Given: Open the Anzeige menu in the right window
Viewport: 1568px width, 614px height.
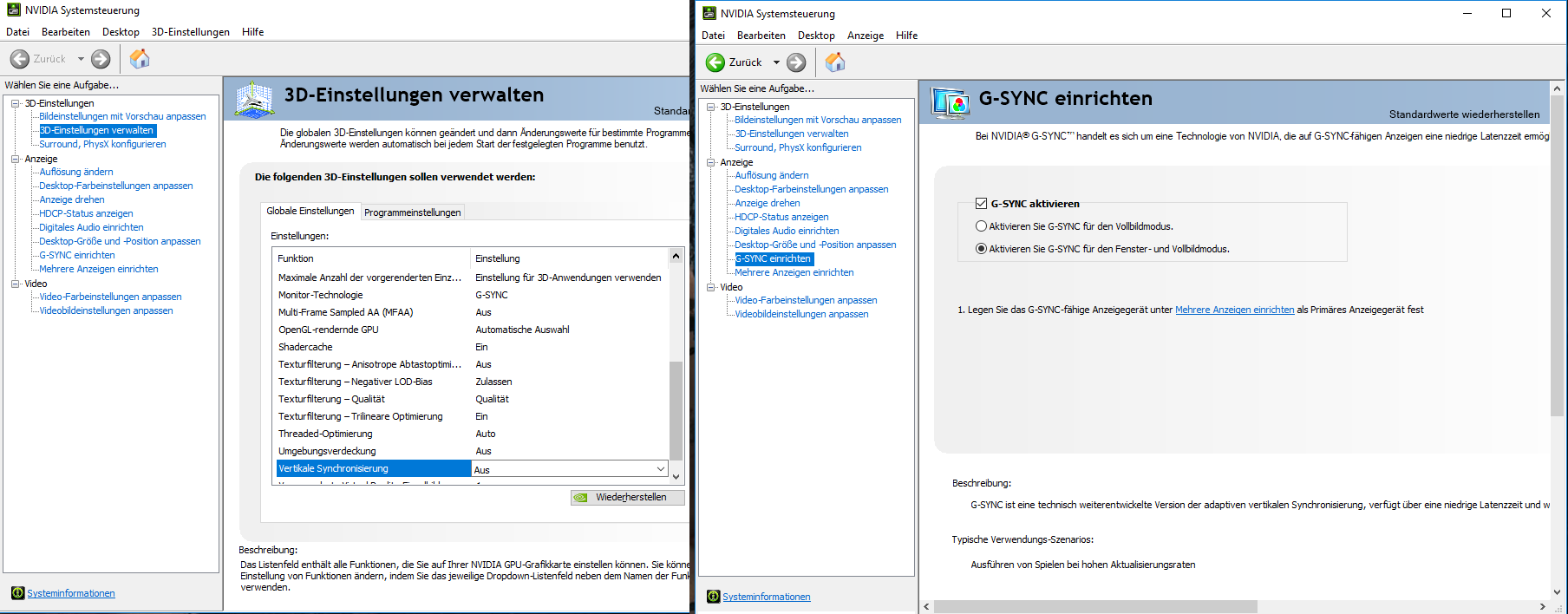Looking at the screenshot, I should 866,36.
